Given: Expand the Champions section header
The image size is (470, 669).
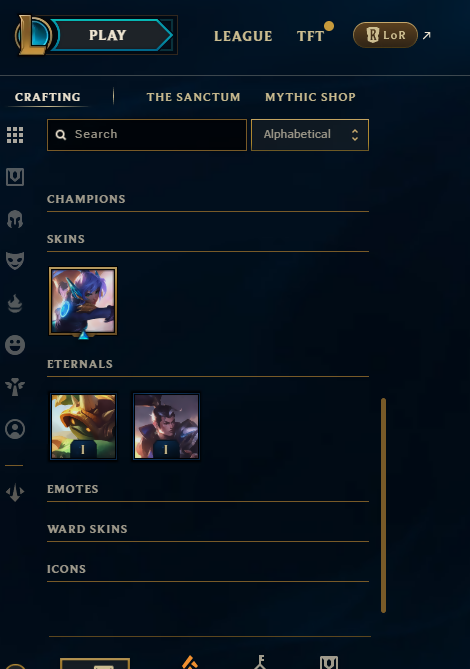Looking at the screenshot, I should pyautogui.click(x=208, y=199).
